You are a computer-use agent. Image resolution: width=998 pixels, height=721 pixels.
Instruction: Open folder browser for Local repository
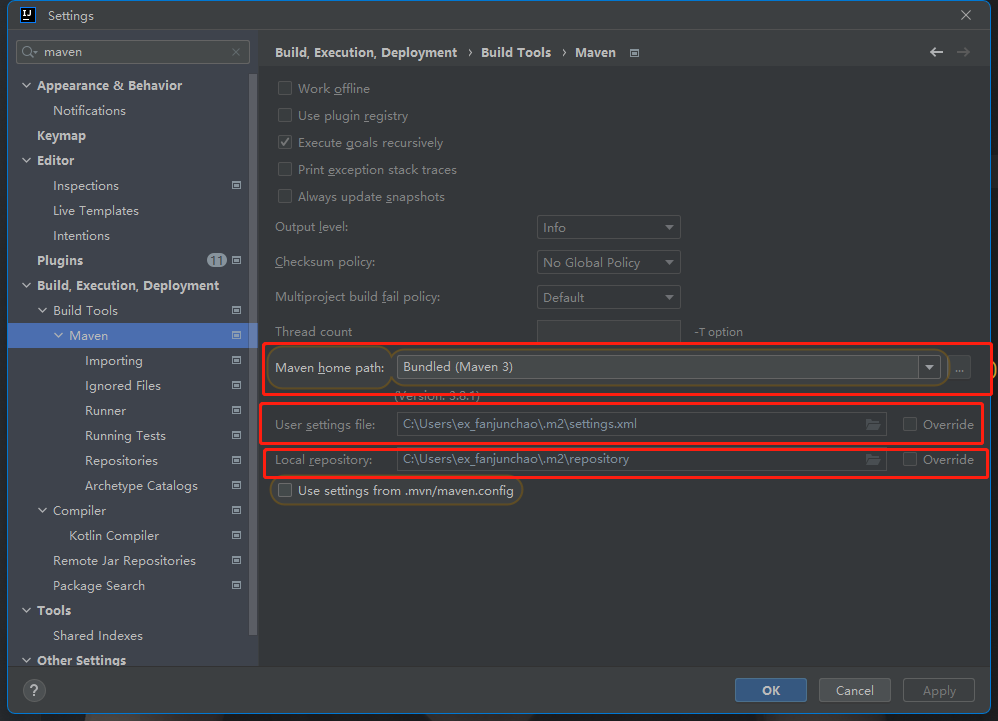[x=873, y=459]
